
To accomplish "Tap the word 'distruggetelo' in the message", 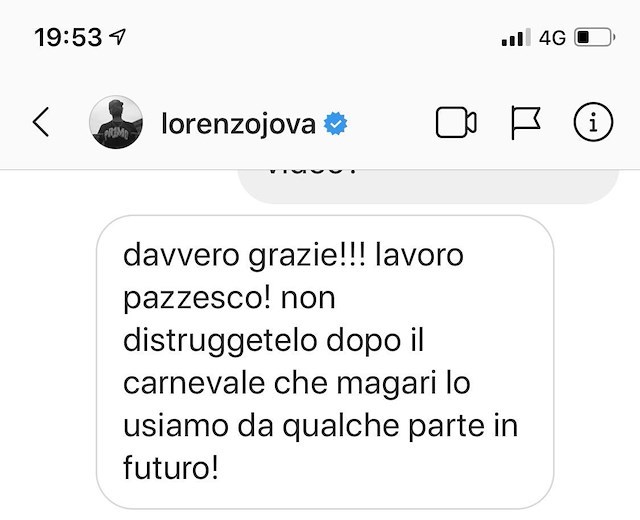I will coord(220,342).
